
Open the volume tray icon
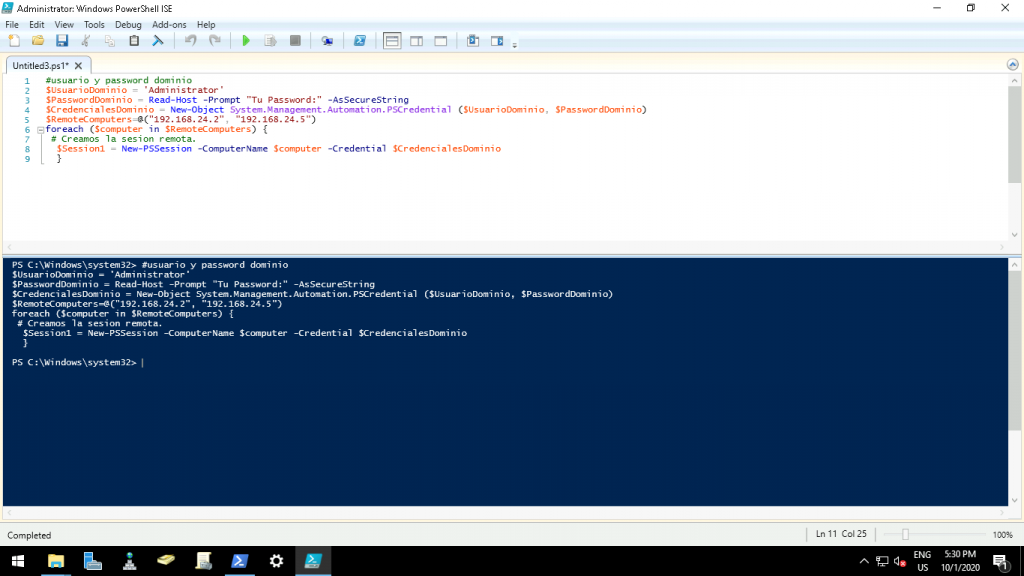point(899,561)
